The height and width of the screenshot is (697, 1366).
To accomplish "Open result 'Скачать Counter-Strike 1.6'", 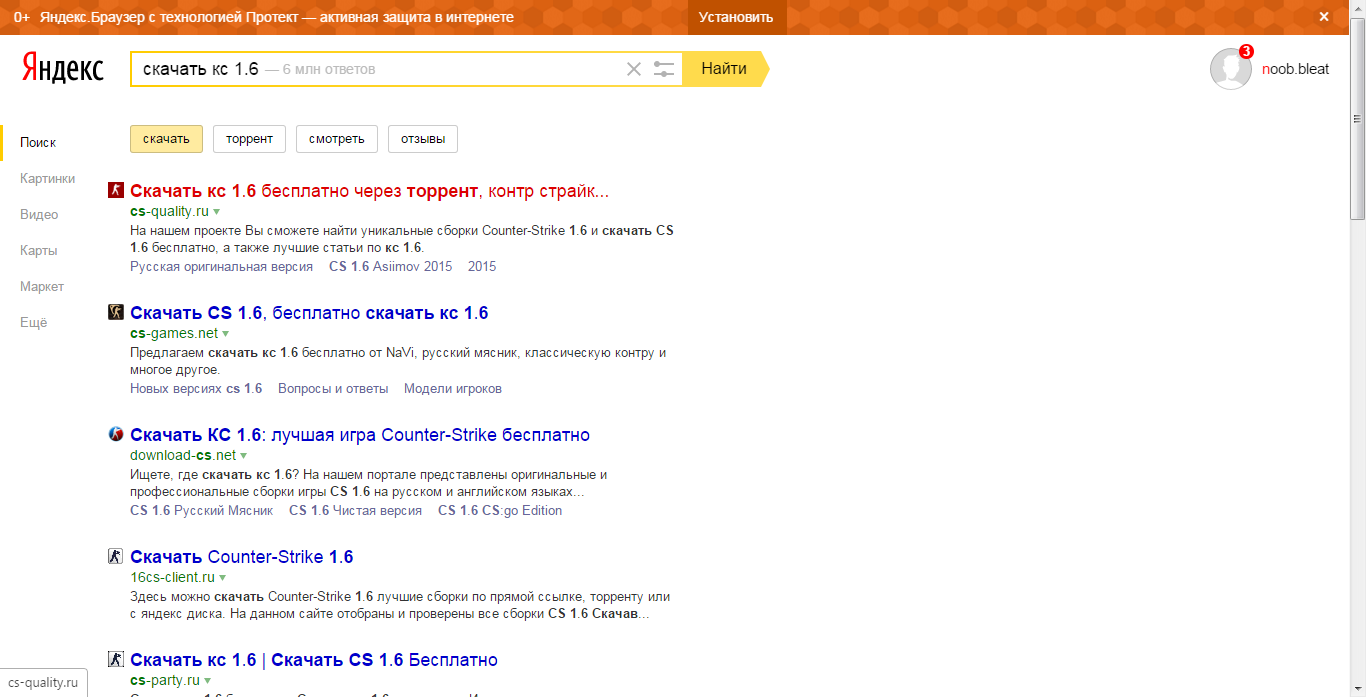I will pos(242,557).
